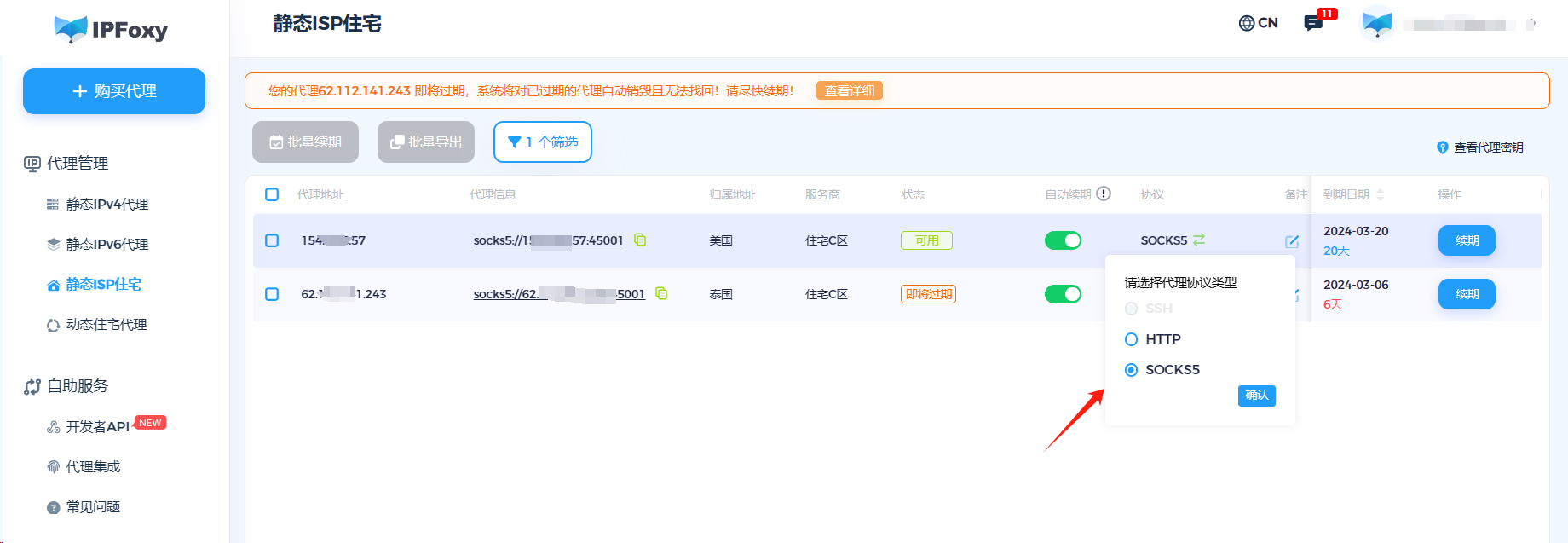Click the 即将过期 status tag
Screen dimensions: 1568x543
pyautogui.click(x=928, y=294)
